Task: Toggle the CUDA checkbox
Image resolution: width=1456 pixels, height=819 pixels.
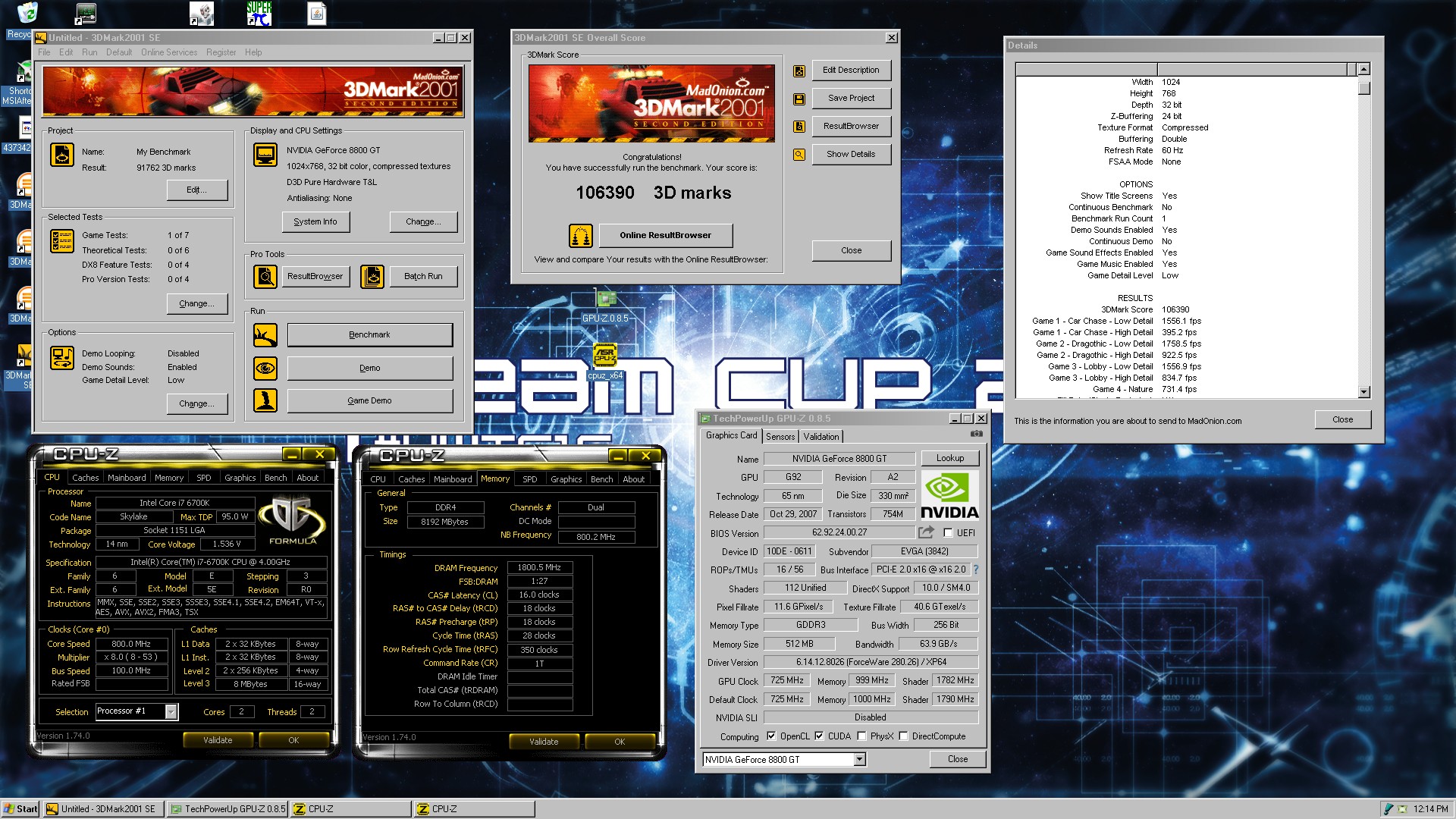Action: pyautogui.click(x=819, y=736)
